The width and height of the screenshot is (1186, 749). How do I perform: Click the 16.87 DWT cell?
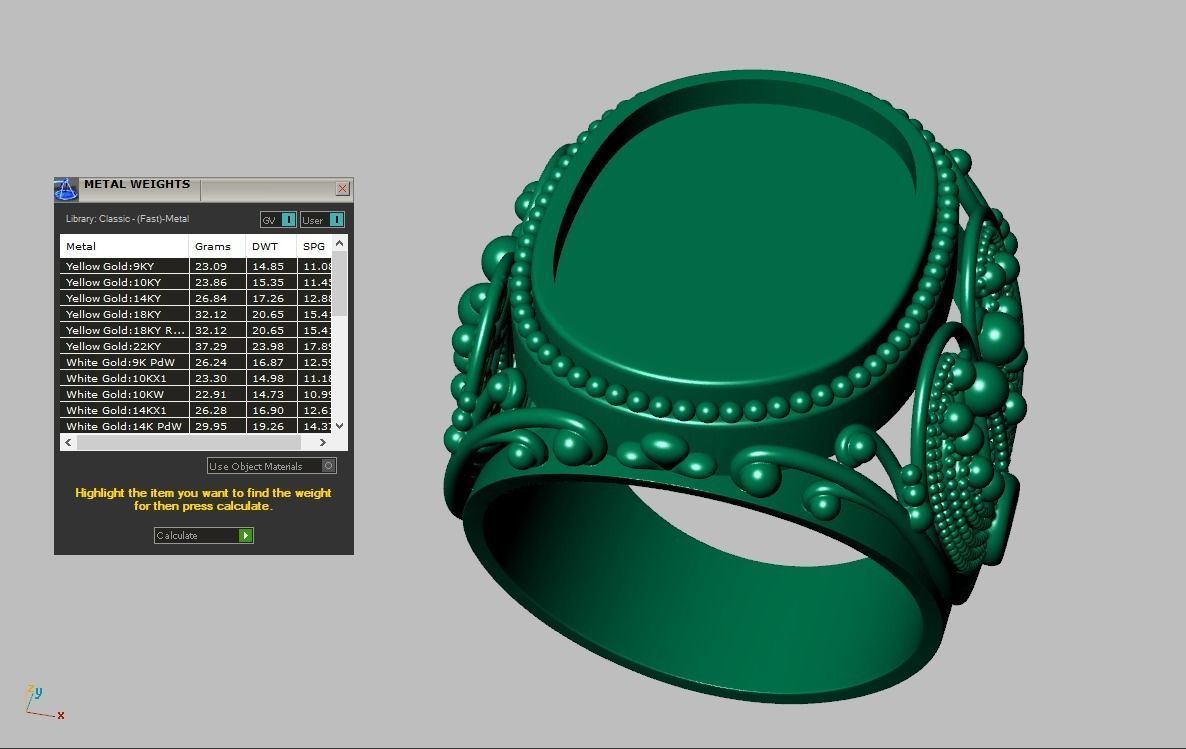(x=271, y=362)
